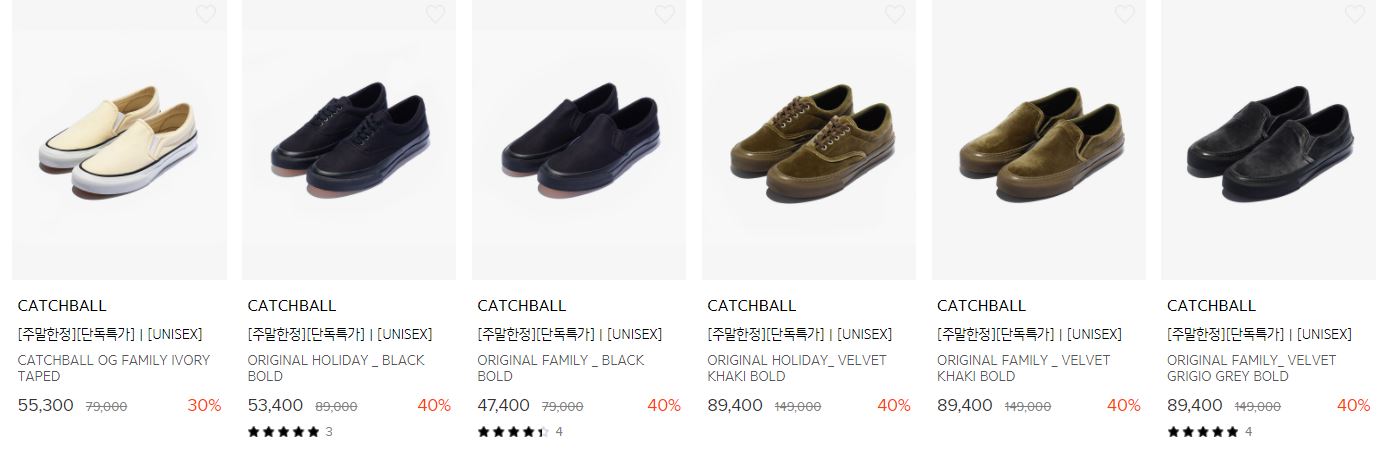Open ORIGINAL HOLIDAY _ BLACK BOLD link

pyautogui.click(x=336, y=368)
